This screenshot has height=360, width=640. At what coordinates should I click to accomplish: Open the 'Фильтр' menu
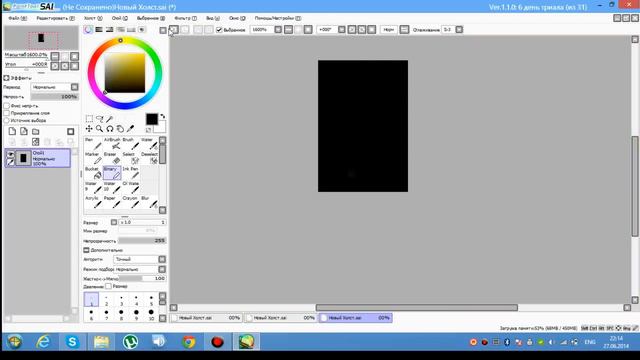(x=185, y=18)
